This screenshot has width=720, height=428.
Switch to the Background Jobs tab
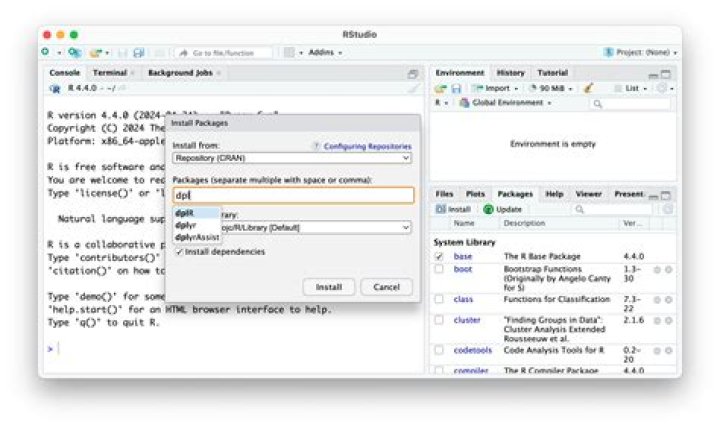click(180, 73)
